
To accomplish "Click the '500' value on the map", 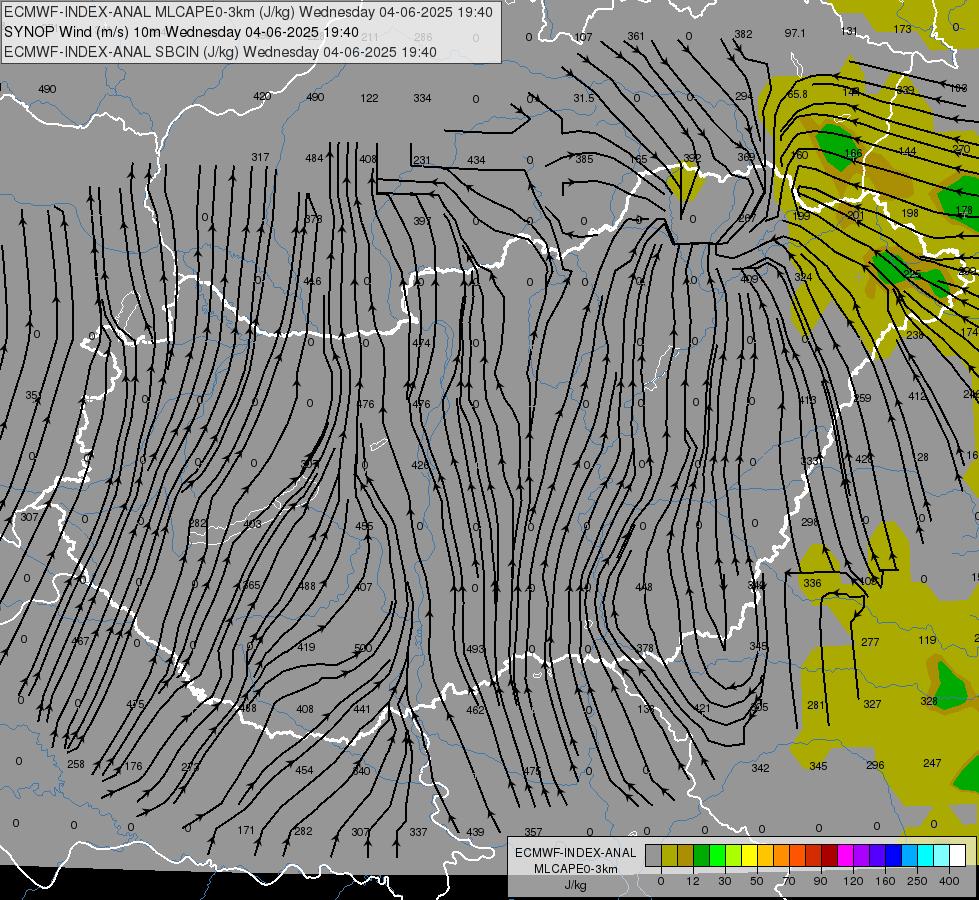I will tap(363, 648).
